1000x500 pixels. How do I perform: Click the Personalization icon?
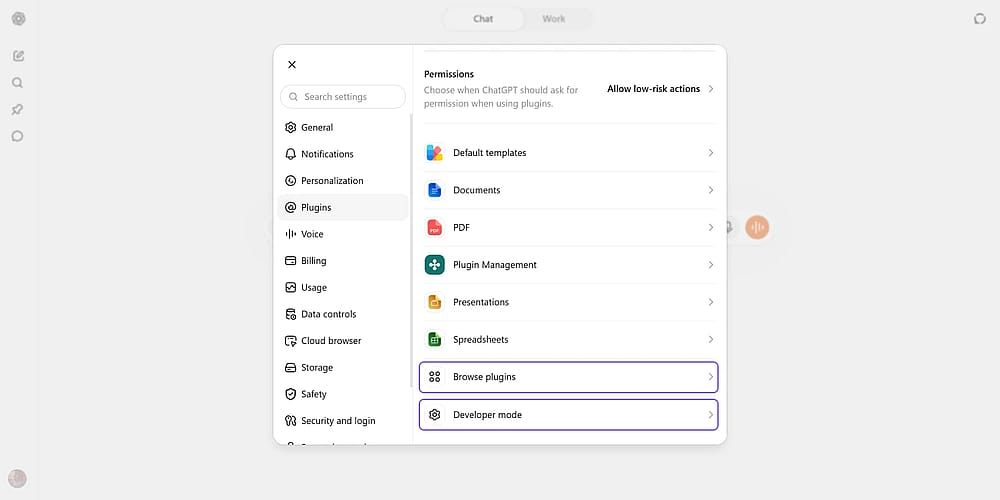point(291,181)
